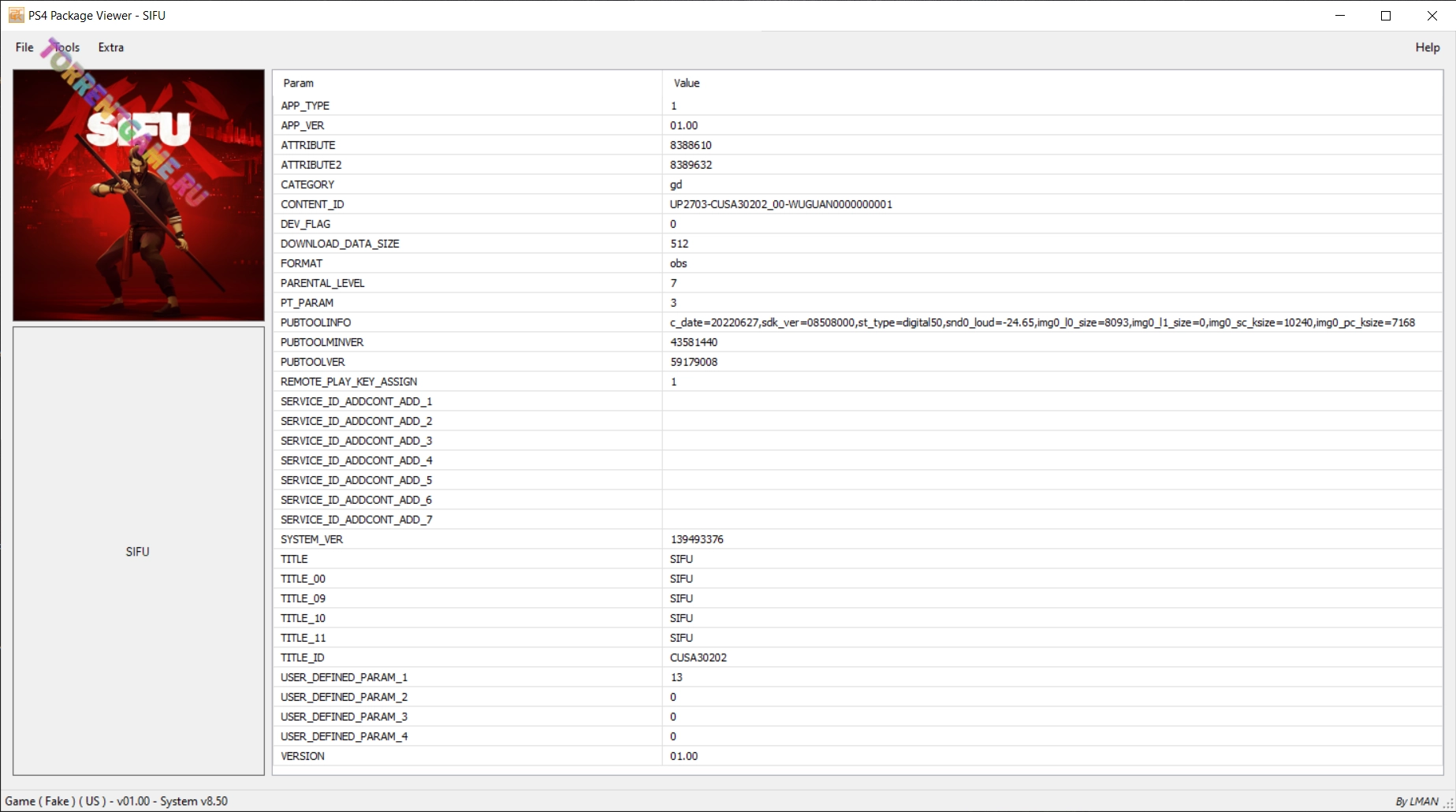Open the Extra menu

coord(110,47)
